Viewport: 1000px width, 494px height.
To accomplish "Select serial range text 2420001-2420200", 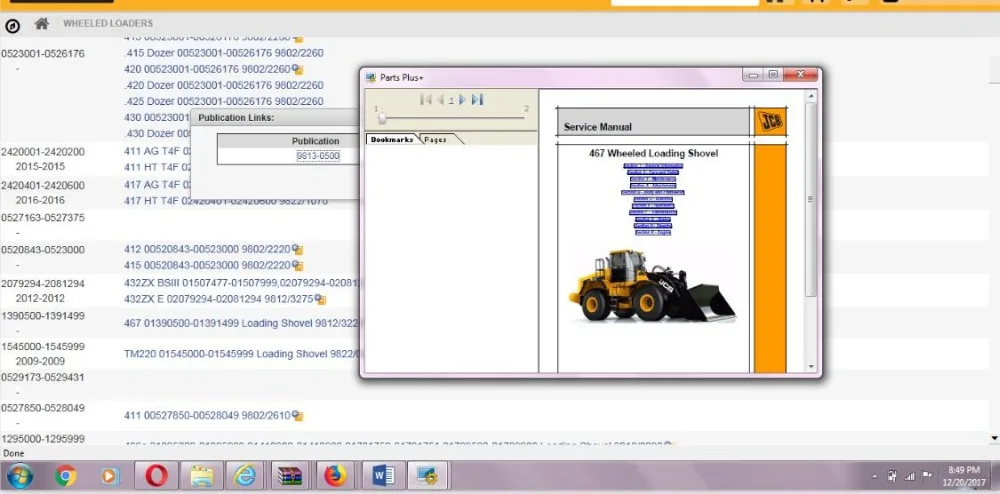I will (x=43, y=152).
